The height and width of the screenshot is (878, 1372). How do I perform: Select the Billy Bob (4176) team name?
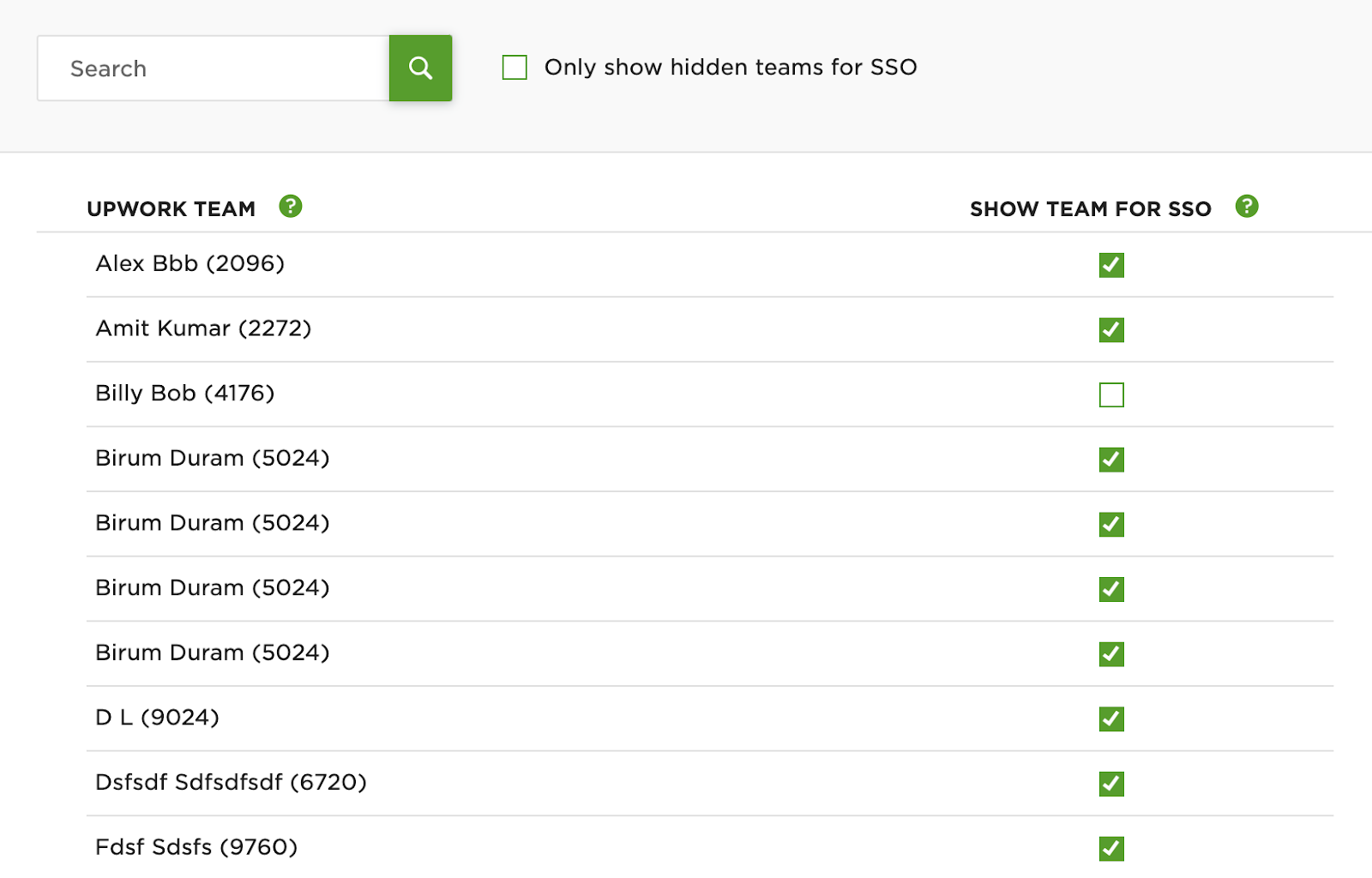tap(184, 393)
